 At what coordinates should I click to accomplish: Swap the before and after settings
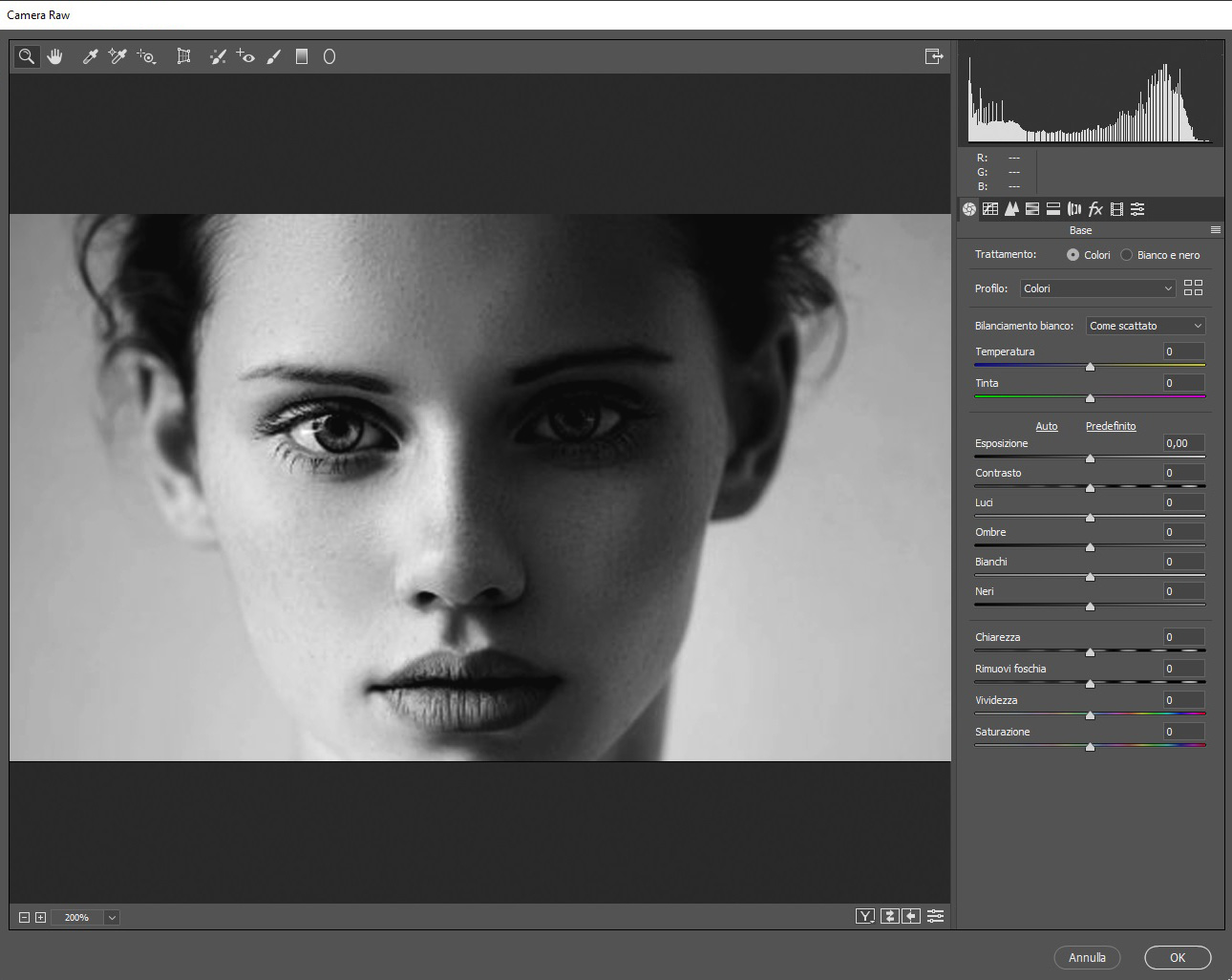pyautogui.click(x=889, y=916)
